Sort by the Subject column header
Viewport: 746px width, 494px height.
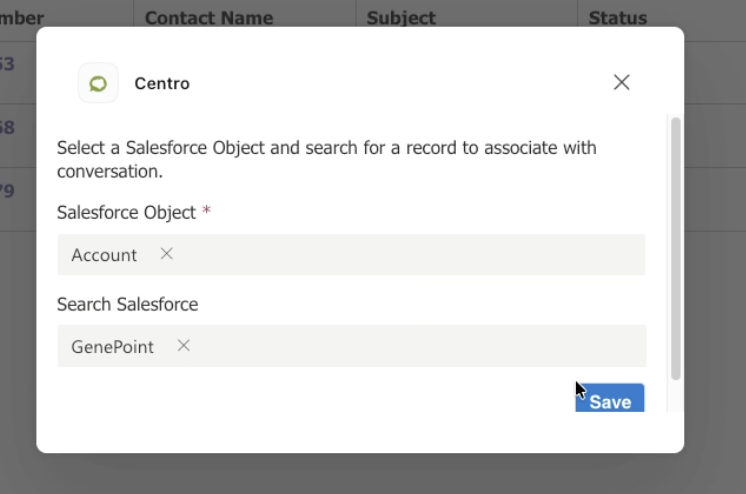point(401,18)
